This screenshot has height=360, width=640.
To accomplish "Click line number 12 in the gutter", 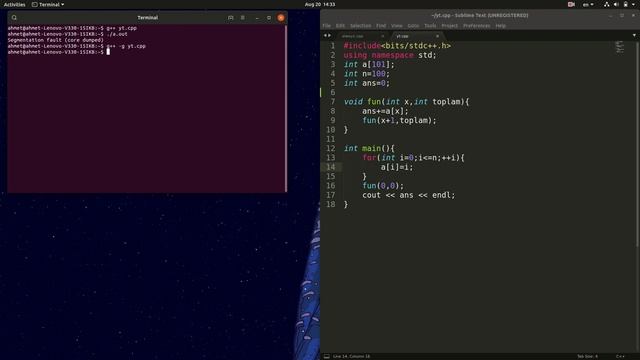I will [330, 148].
